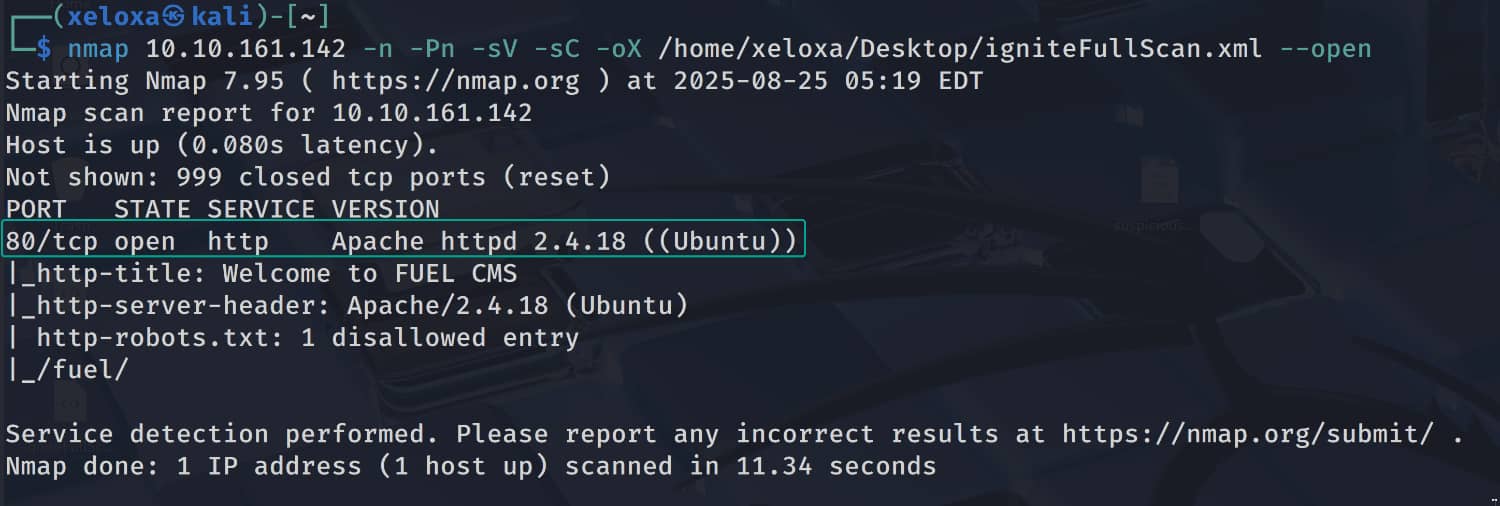Viewport: 1500px width, 506px height.
Task: Click the dollar sign prompt symbol
Action: point(44,49)
